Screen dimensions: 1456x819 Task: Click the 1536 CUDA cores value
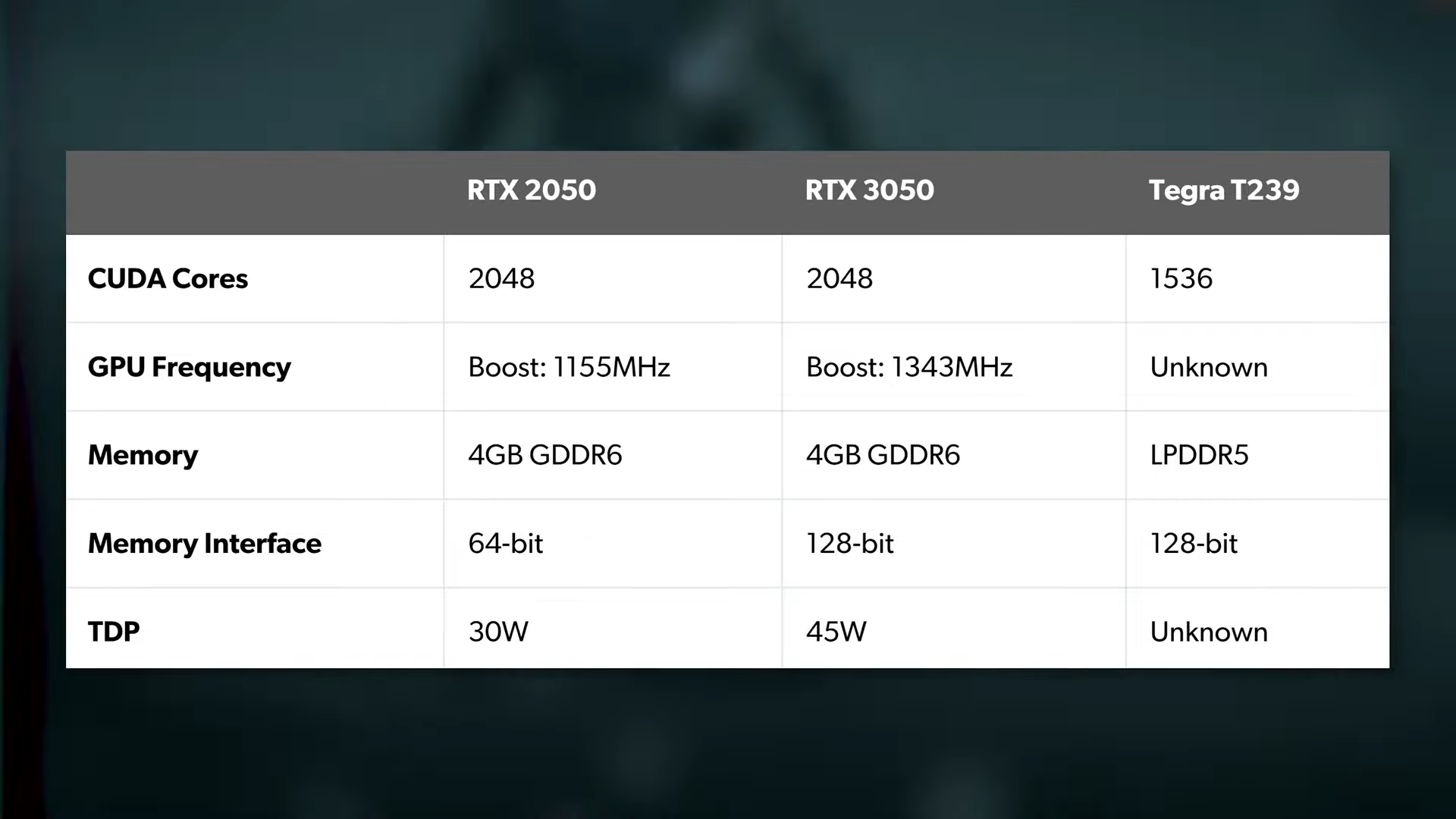point(1181,279)
